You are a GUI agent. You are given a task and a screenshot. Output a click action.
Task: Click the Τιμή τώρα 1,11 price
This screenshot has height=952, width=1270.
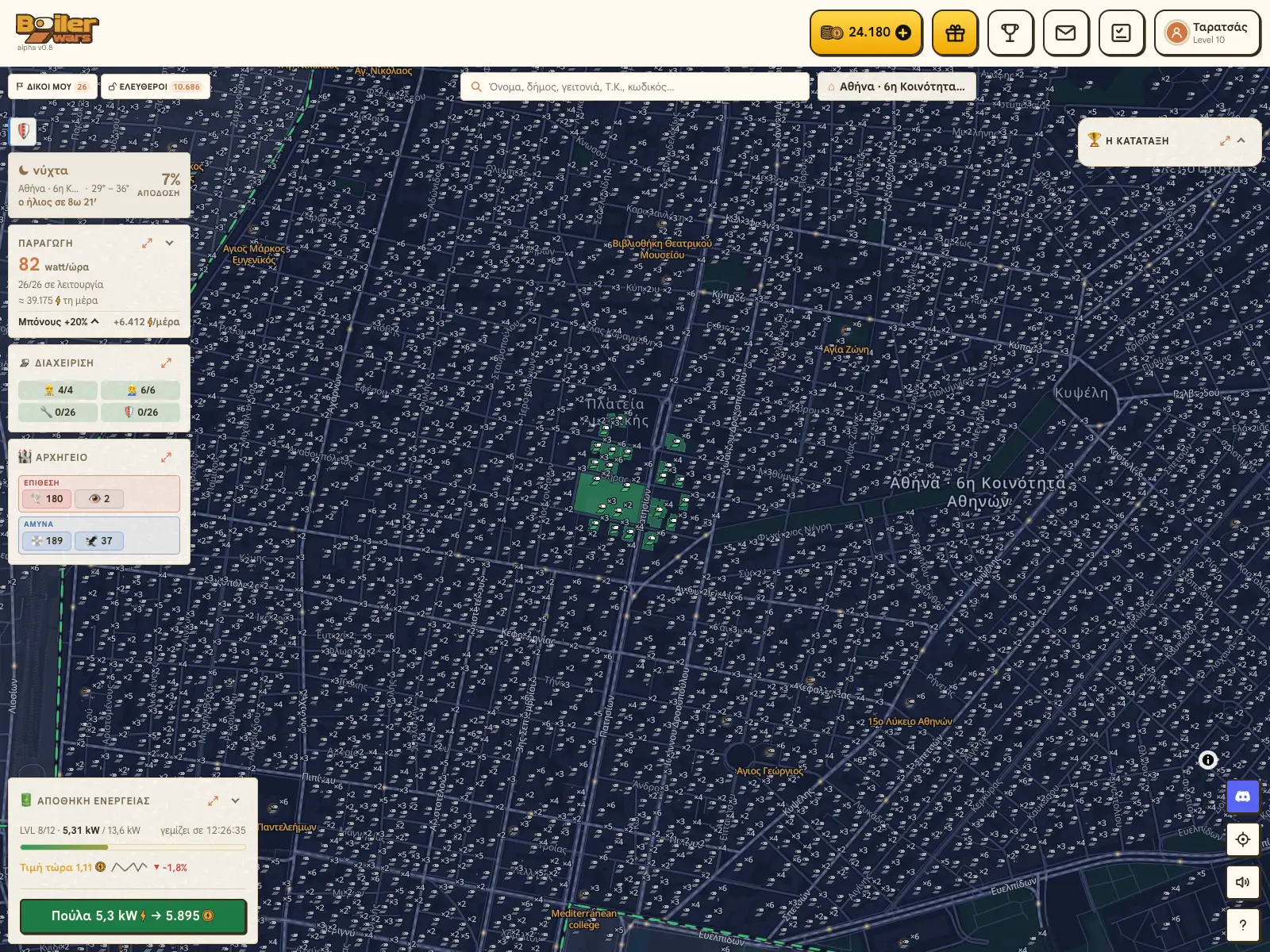pos(63,867)
